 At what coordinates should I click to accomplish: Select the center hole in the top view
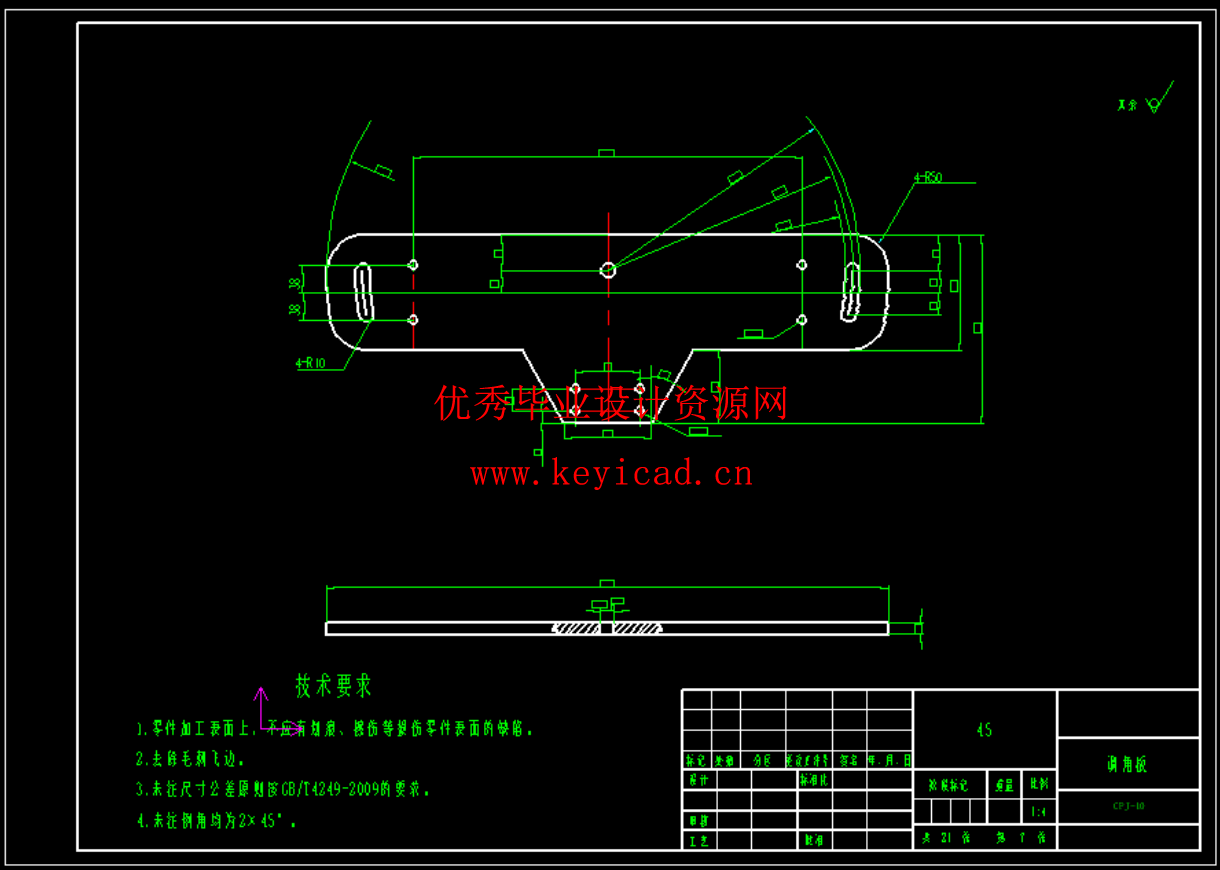click(x=606, y=268)
